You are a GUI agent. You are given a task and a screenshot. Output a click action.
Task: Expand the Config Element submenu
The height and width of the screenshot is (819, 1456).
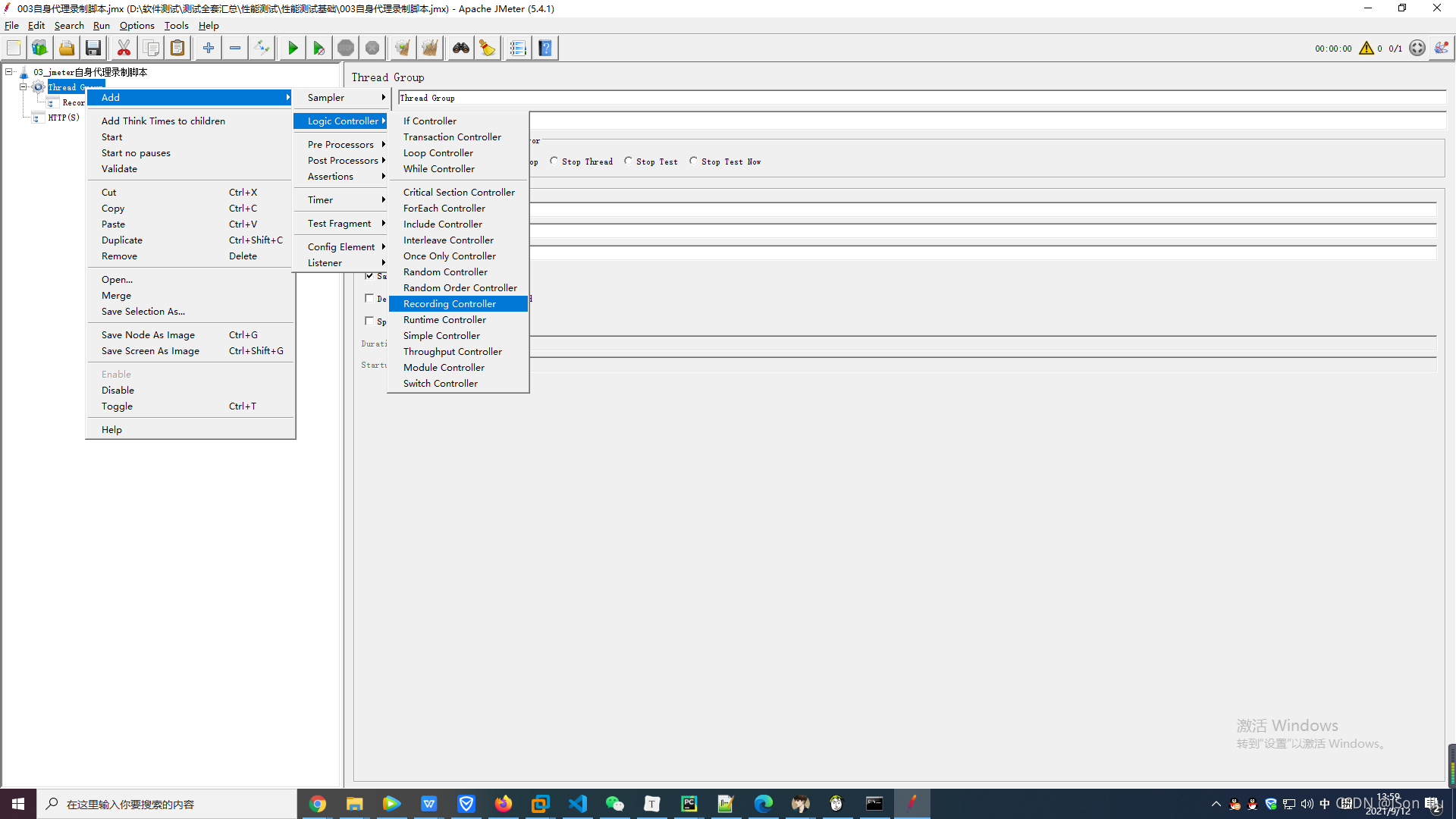(x=343, y=247)
